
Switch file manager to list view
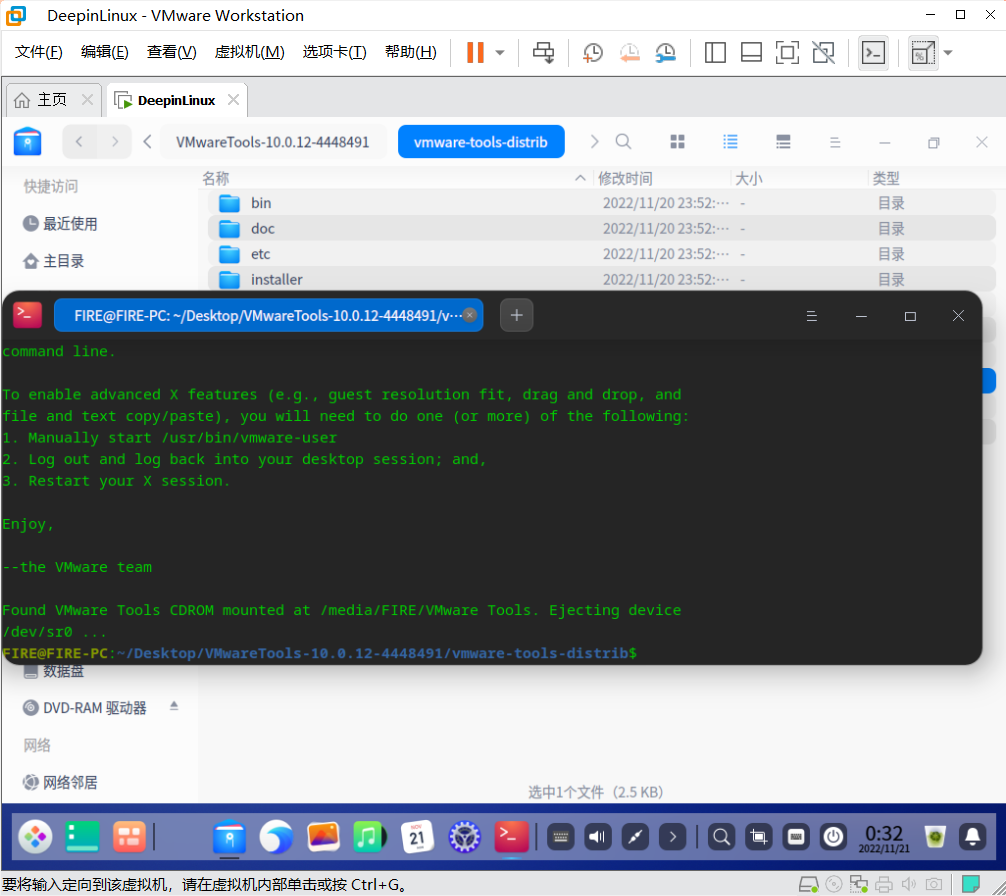point(730,141)
